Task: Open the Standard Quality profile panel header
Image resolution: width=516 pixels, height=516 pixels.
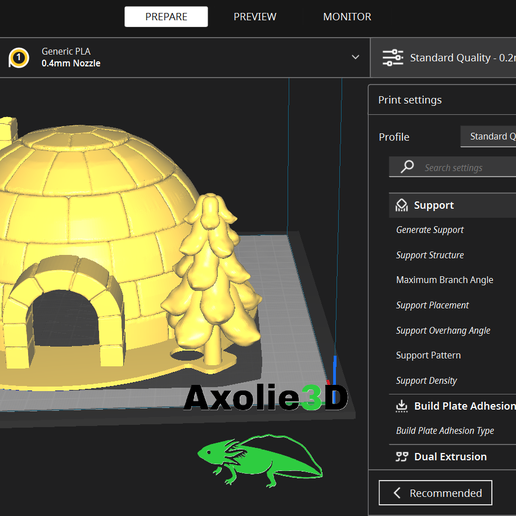Action: pos(443,58)
